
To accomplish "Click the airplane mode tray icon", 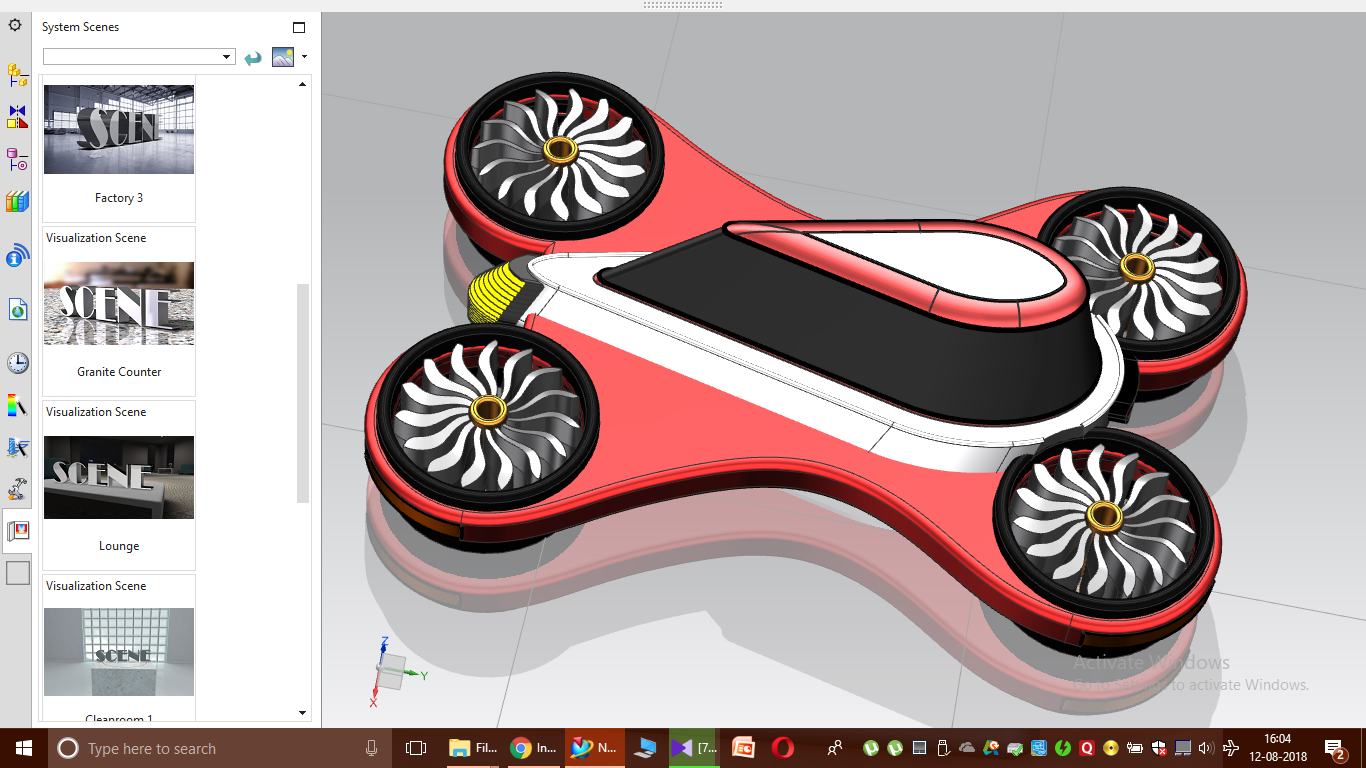I will point(1230,748).
